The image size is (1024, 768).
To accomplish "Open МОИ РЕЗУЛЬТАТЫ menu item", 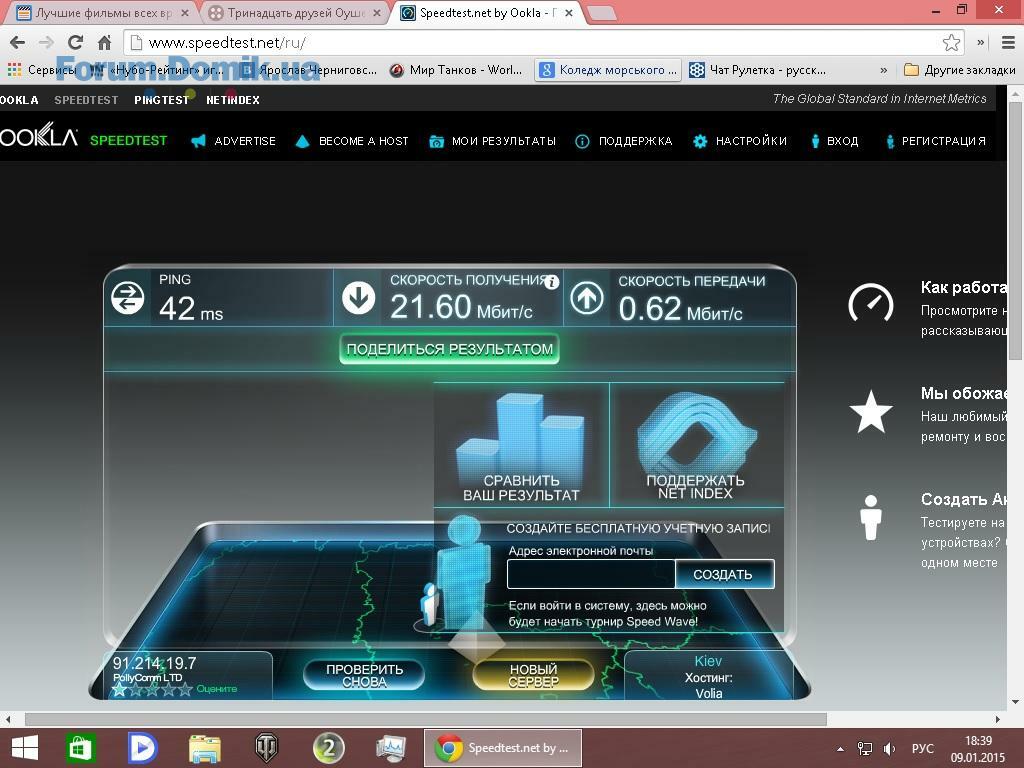I will [x=492, y=141].
